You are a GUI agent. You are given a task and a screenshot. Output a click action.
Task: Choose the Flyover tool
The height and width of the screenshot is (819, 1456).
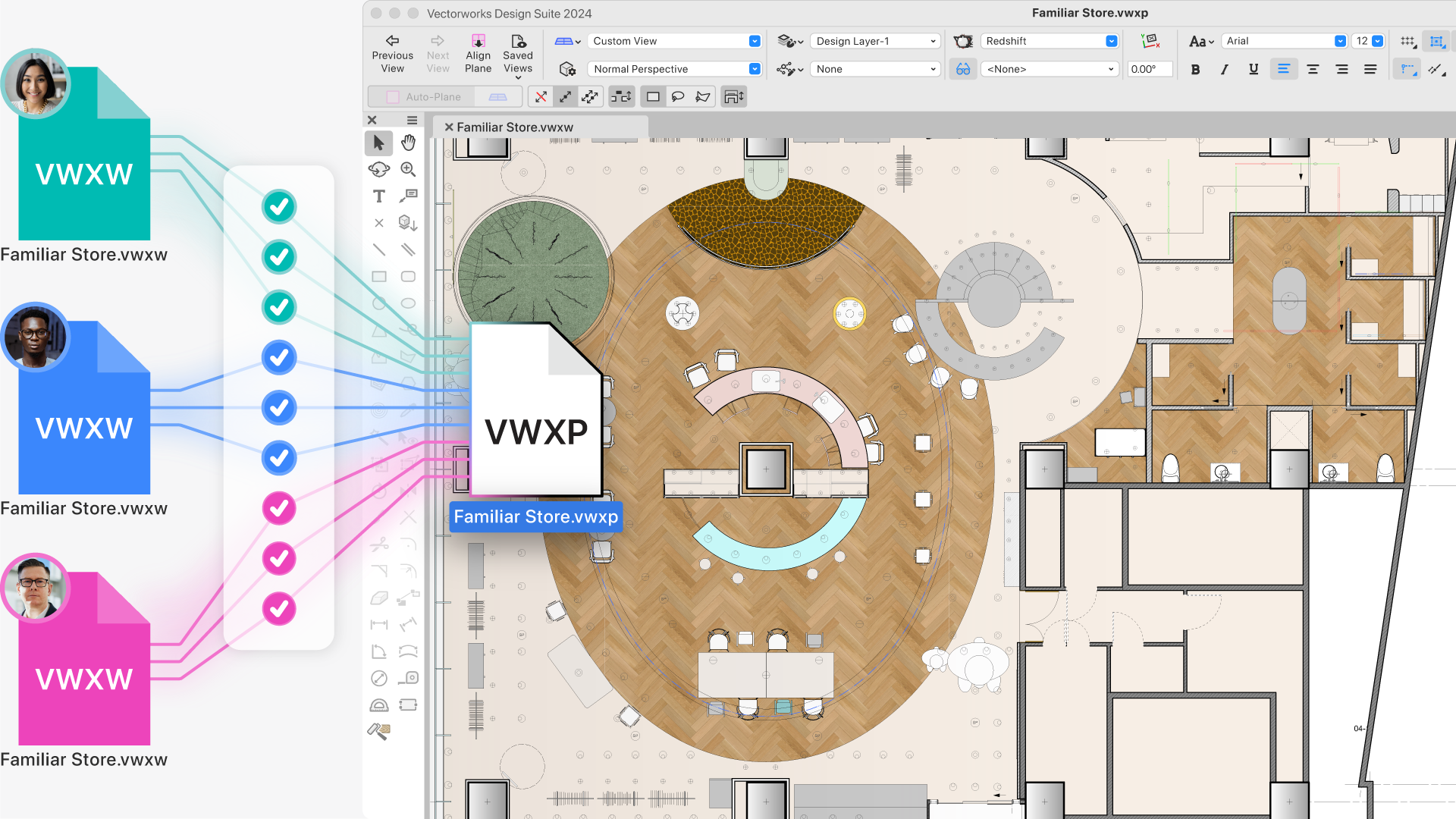point(379,170)
